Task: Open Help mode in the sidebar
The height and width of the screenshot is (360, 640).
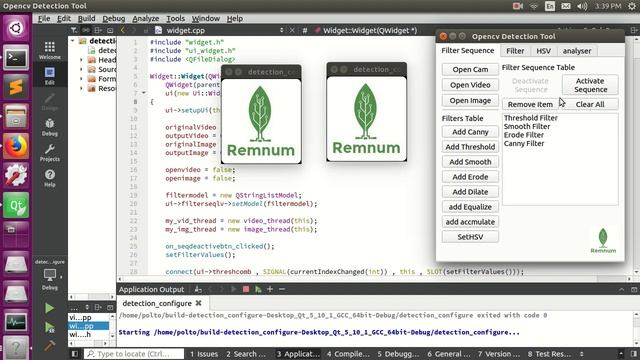Action: (49, 178)
